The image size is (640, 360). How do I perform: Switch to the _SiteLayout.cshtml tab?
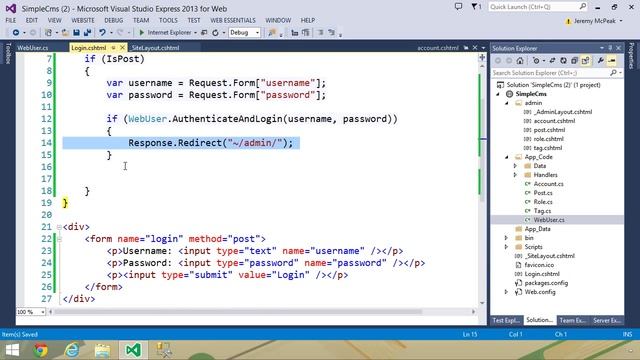(155, 48)
